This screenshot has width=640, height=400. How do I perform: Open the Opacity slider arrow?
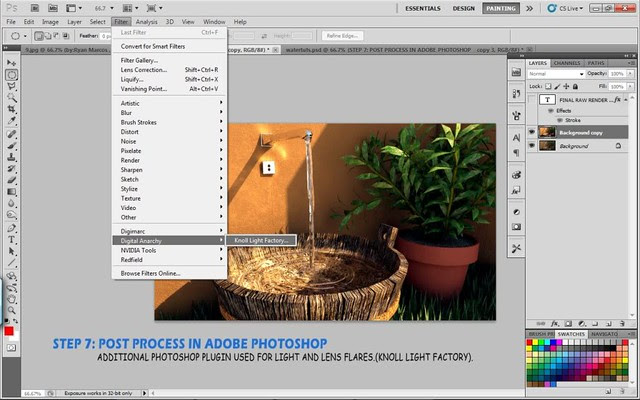(x=630, y=74)
